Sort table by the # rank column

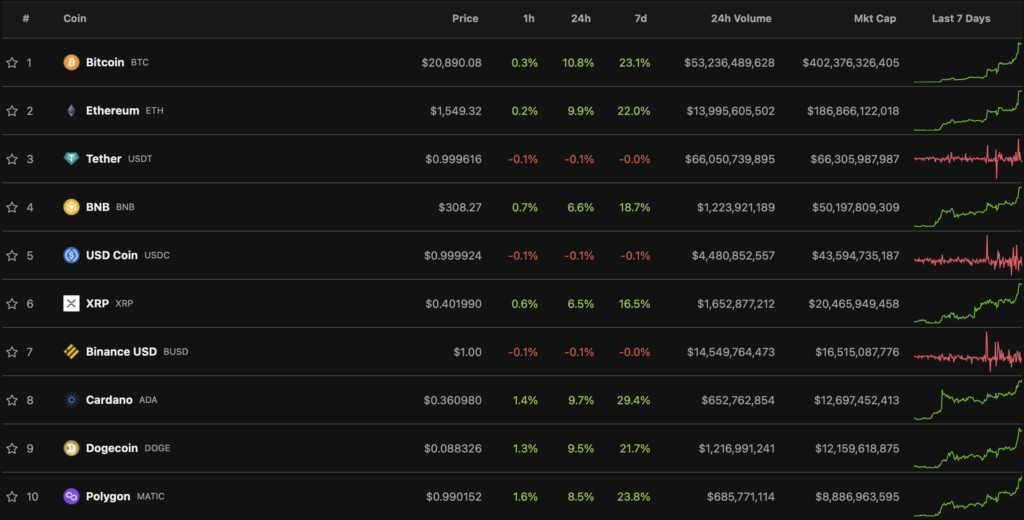tap(26, 18)
